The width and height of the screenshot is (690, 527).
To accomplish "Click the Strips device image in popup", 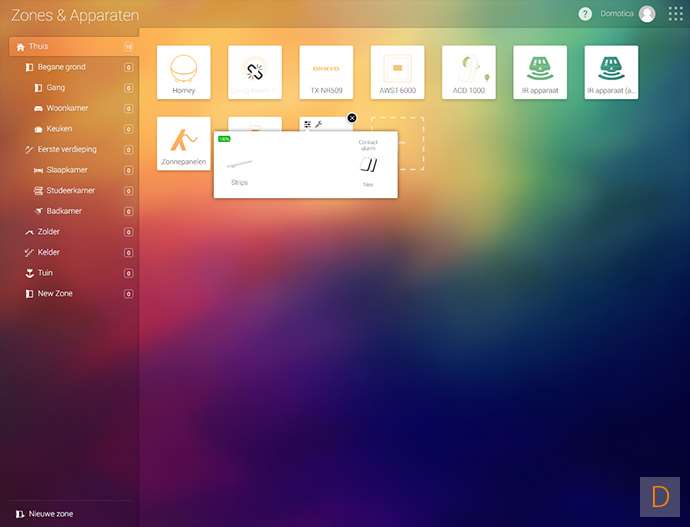I will pyautogui.click(x=239, y=164).
